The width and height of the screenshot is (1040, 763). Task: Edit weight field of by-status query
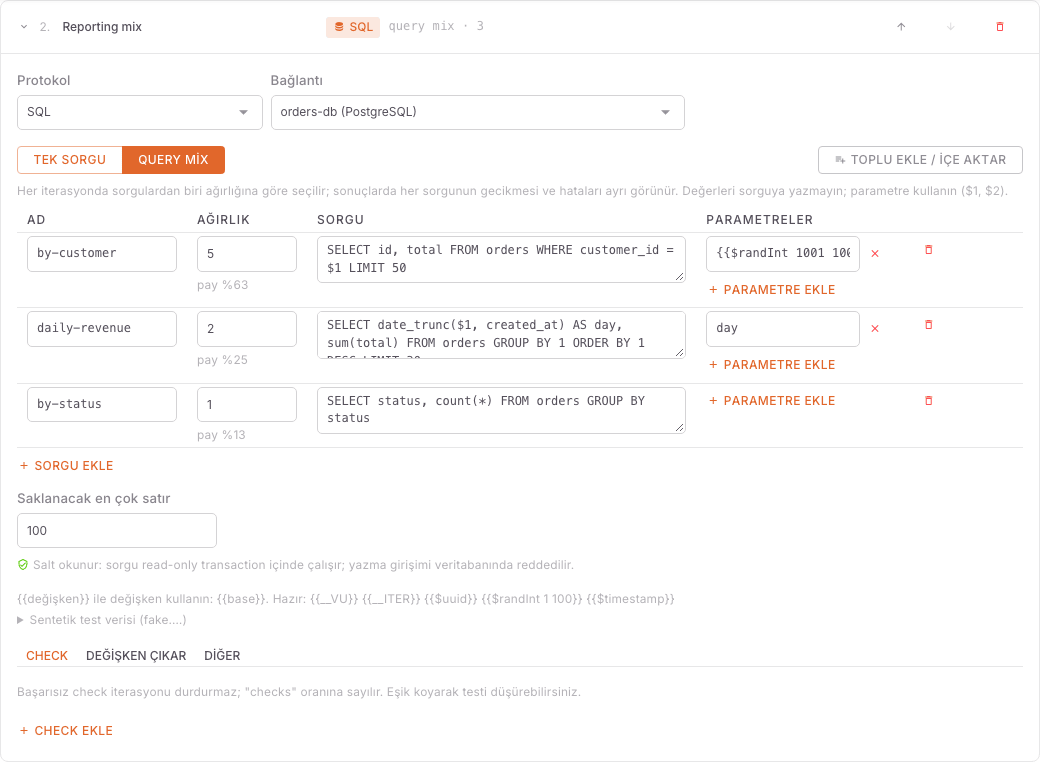pyautogui.click(x=247, y=404)
